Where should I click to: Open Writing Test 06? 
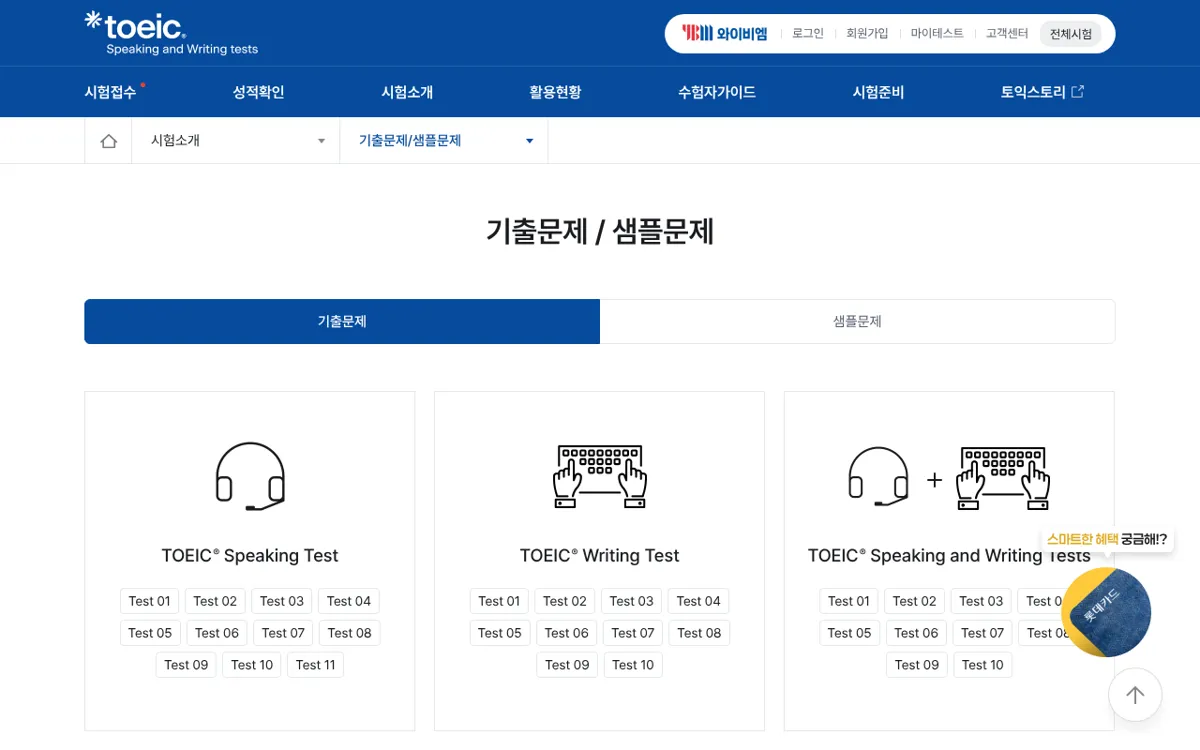pos(567,633)
